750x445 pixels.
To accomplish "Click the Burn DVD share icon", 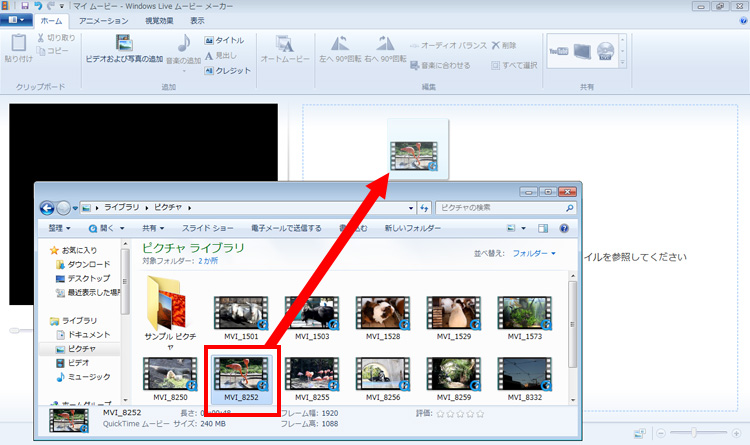I will pos(606,51).
